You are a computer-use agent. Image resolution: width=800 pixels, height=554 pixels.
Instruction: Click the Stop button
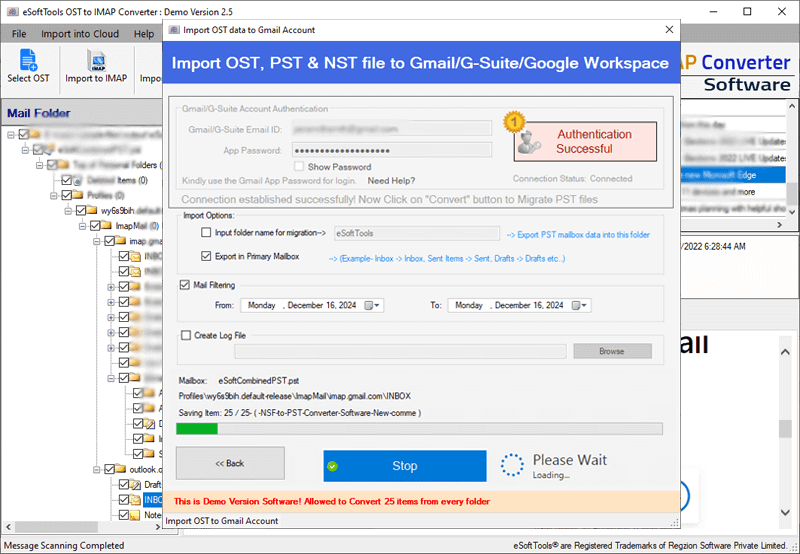(x=405, y=466)
